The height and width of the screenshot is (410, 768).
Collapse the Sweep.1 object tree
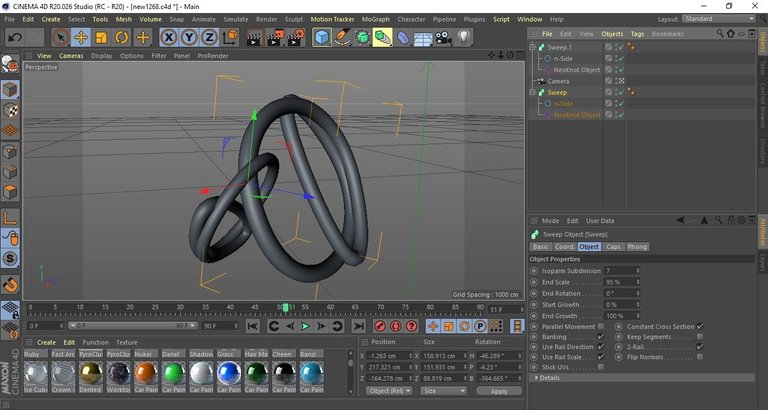532,48
